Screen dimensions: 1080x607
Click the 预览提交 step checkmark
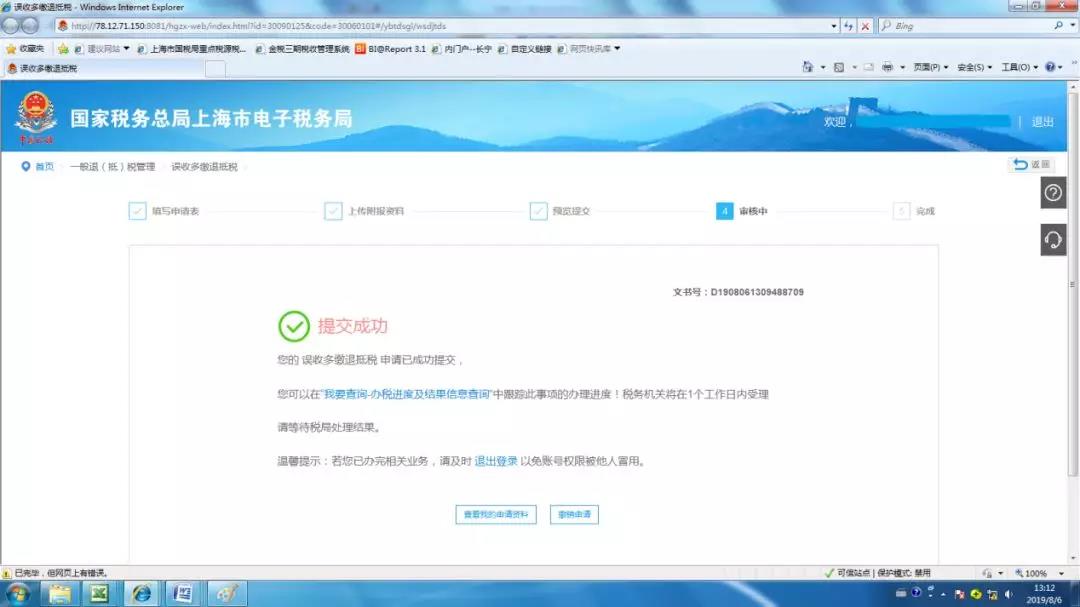click(x=538, y=211)
